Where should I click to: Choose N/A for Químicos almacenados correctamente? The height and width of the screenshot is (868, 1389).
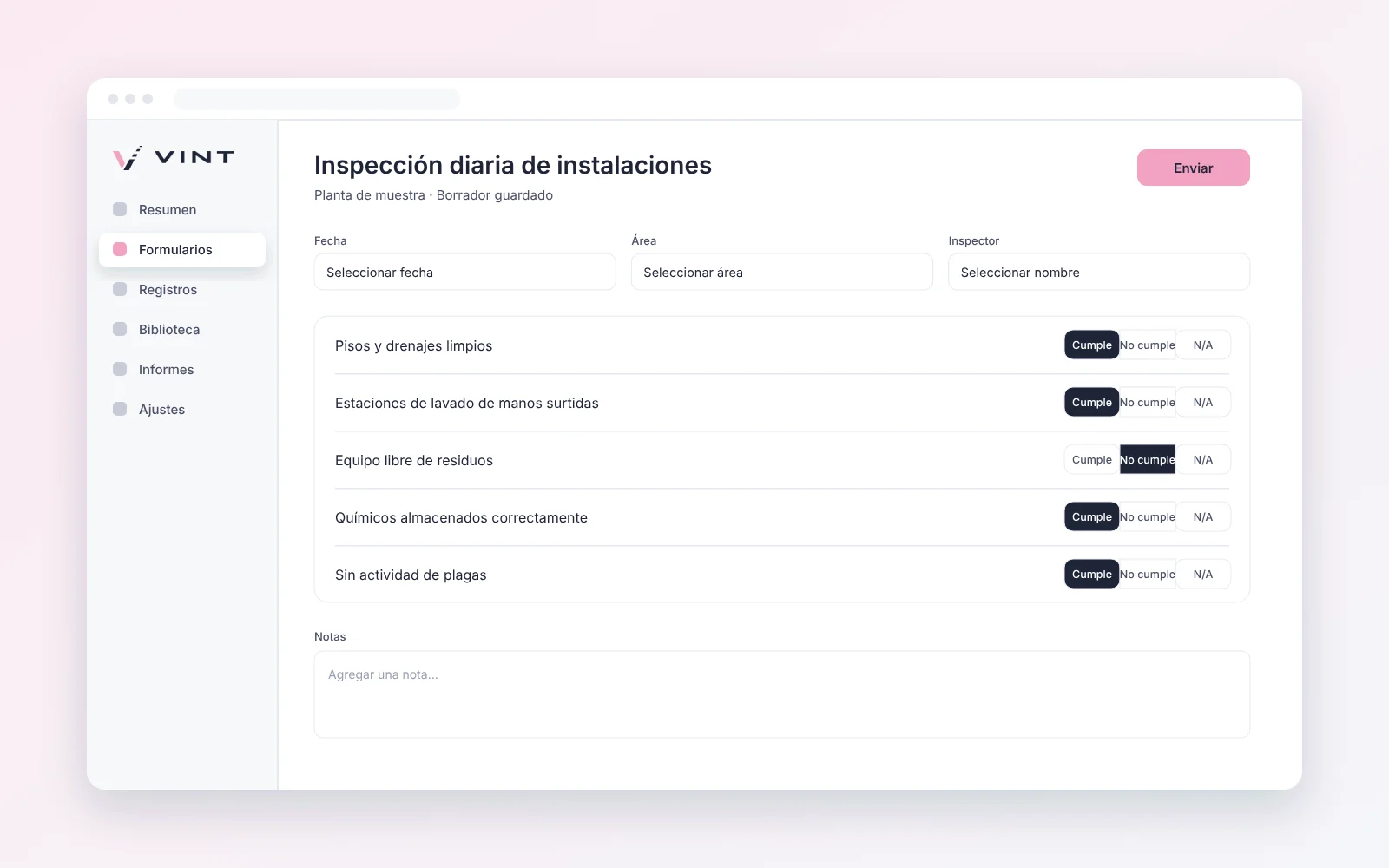pos(1203,516)
